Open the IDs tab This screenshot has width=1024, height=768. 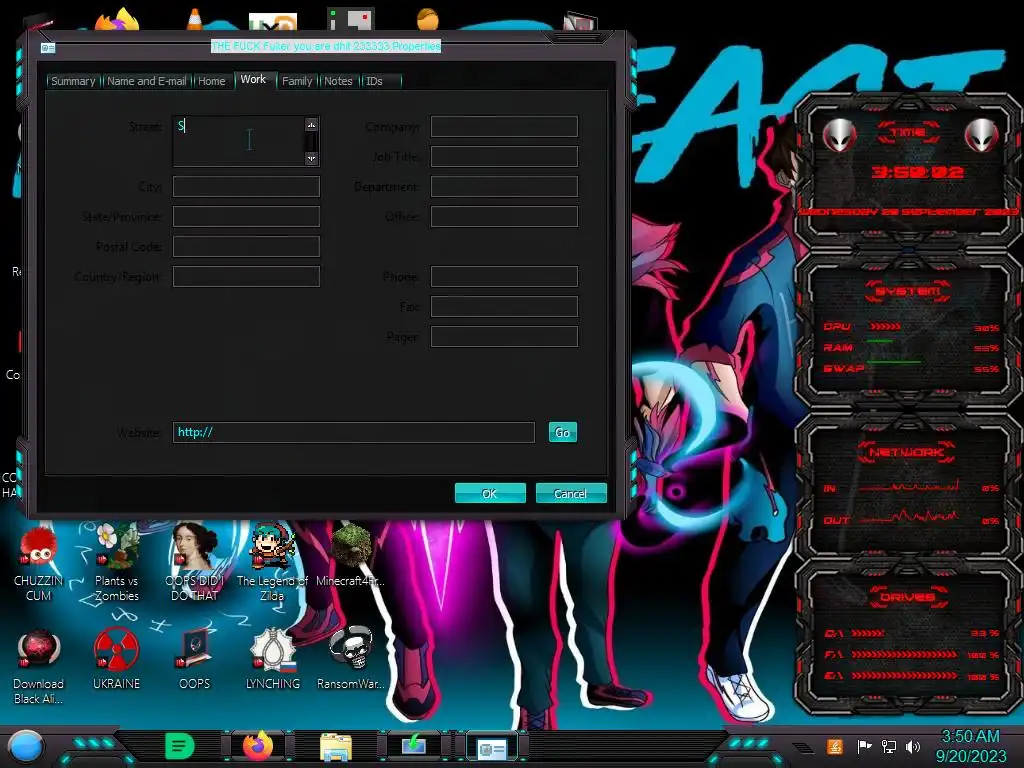(374, 81)
